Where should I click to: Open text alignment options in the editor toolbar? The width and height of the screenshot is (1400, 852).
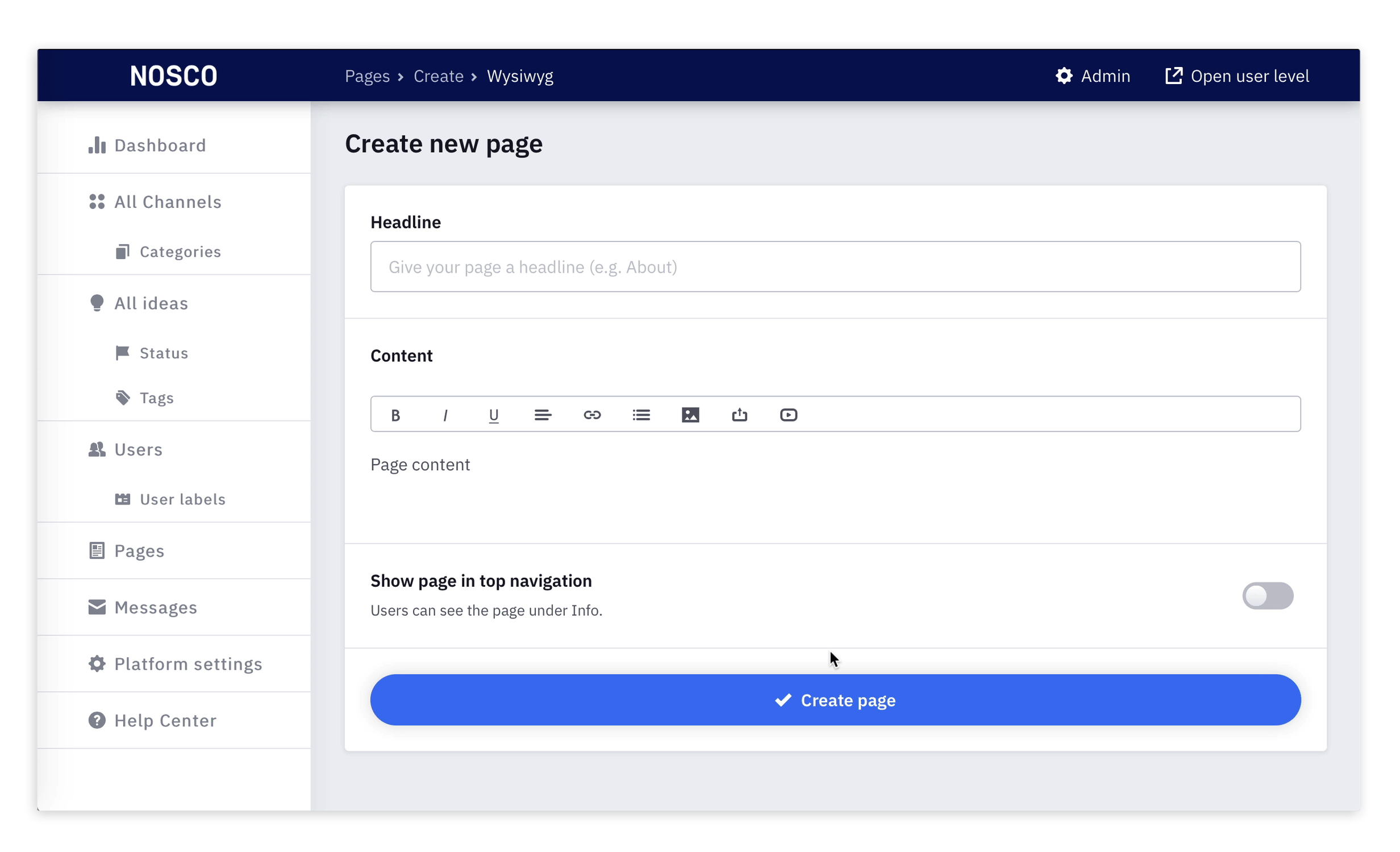coord(543,415)
